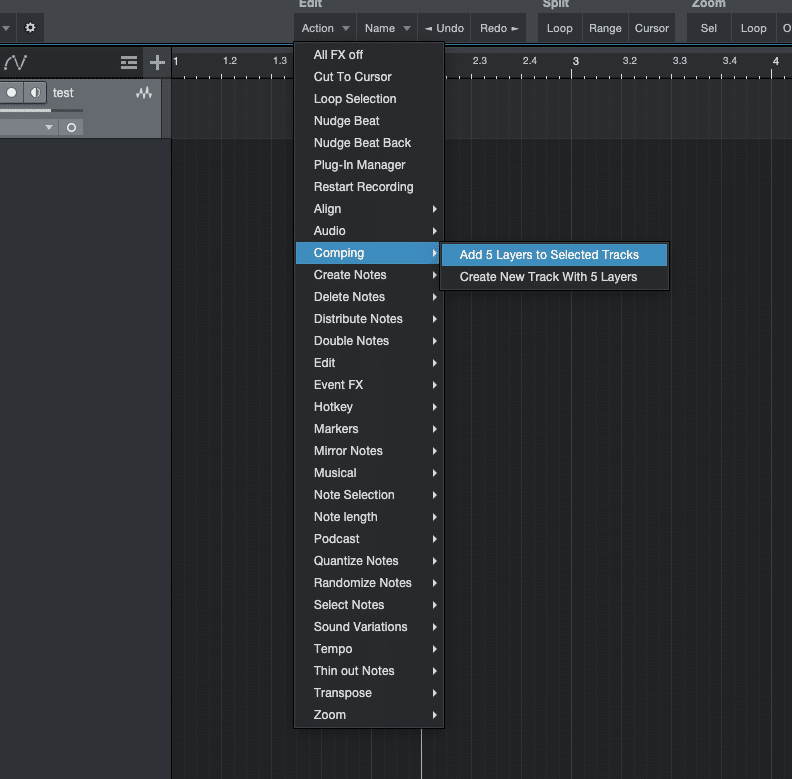The image size is (792, 779).
Task: Choose Restart Recording
Action: (369, 187)
